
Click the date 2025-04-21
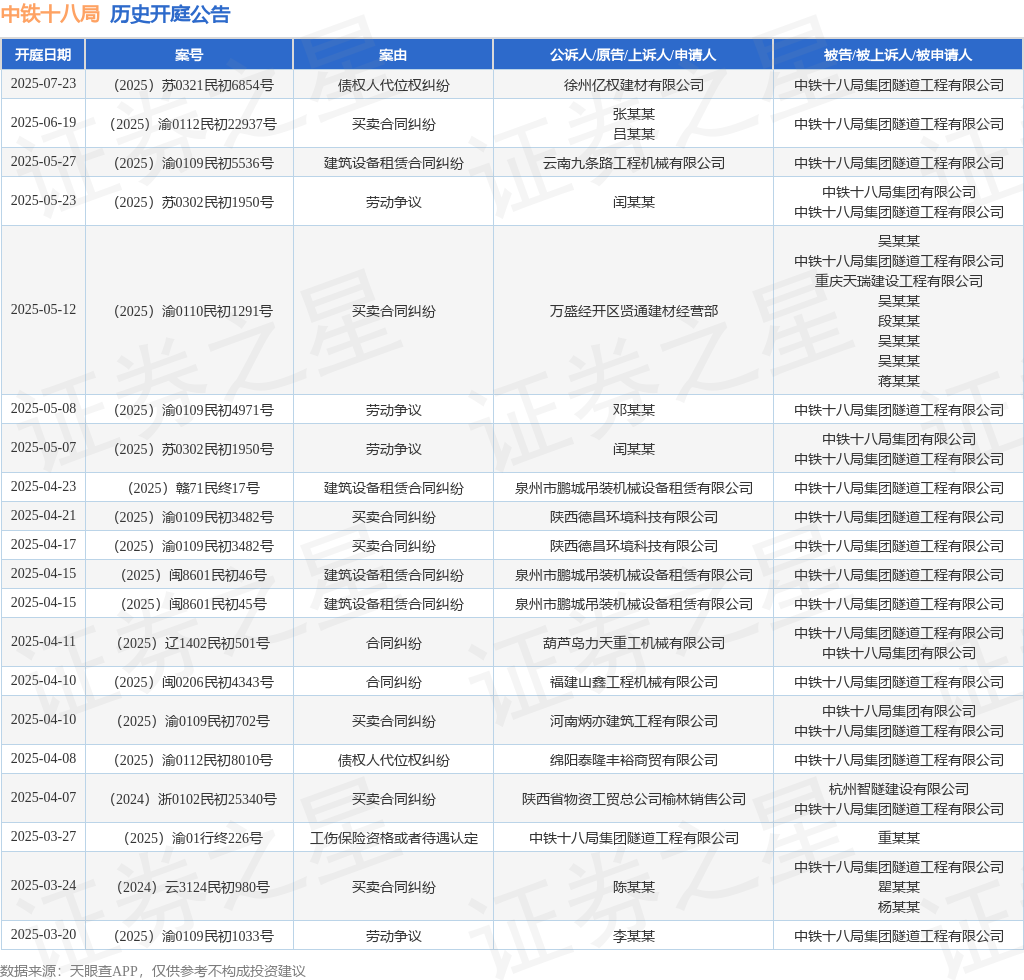[43, 516]
